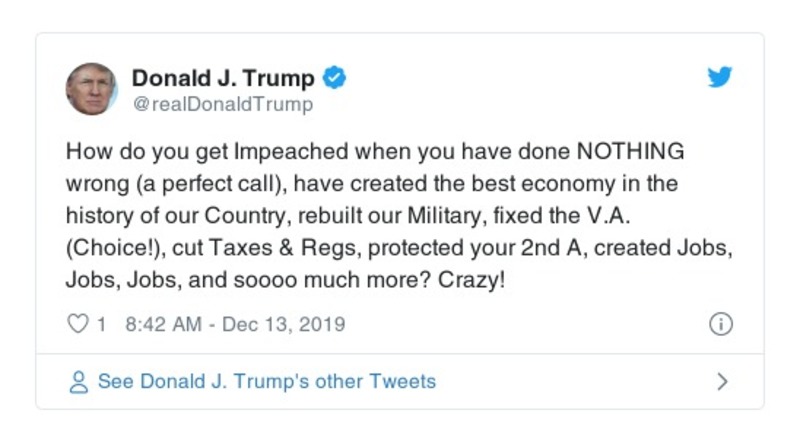Image resolution: width=800 pixels, height=445 pixels.
Task: Open the tweet info circle icon
Action: [720, 324]
